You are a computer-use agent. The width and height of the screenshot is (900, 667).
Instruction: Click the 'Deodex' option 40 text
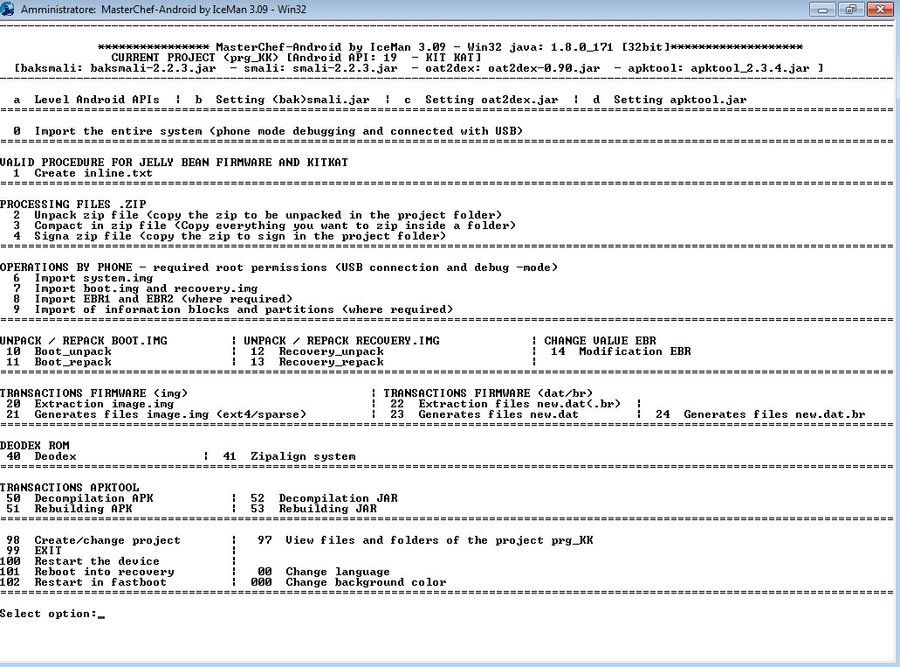55,456
